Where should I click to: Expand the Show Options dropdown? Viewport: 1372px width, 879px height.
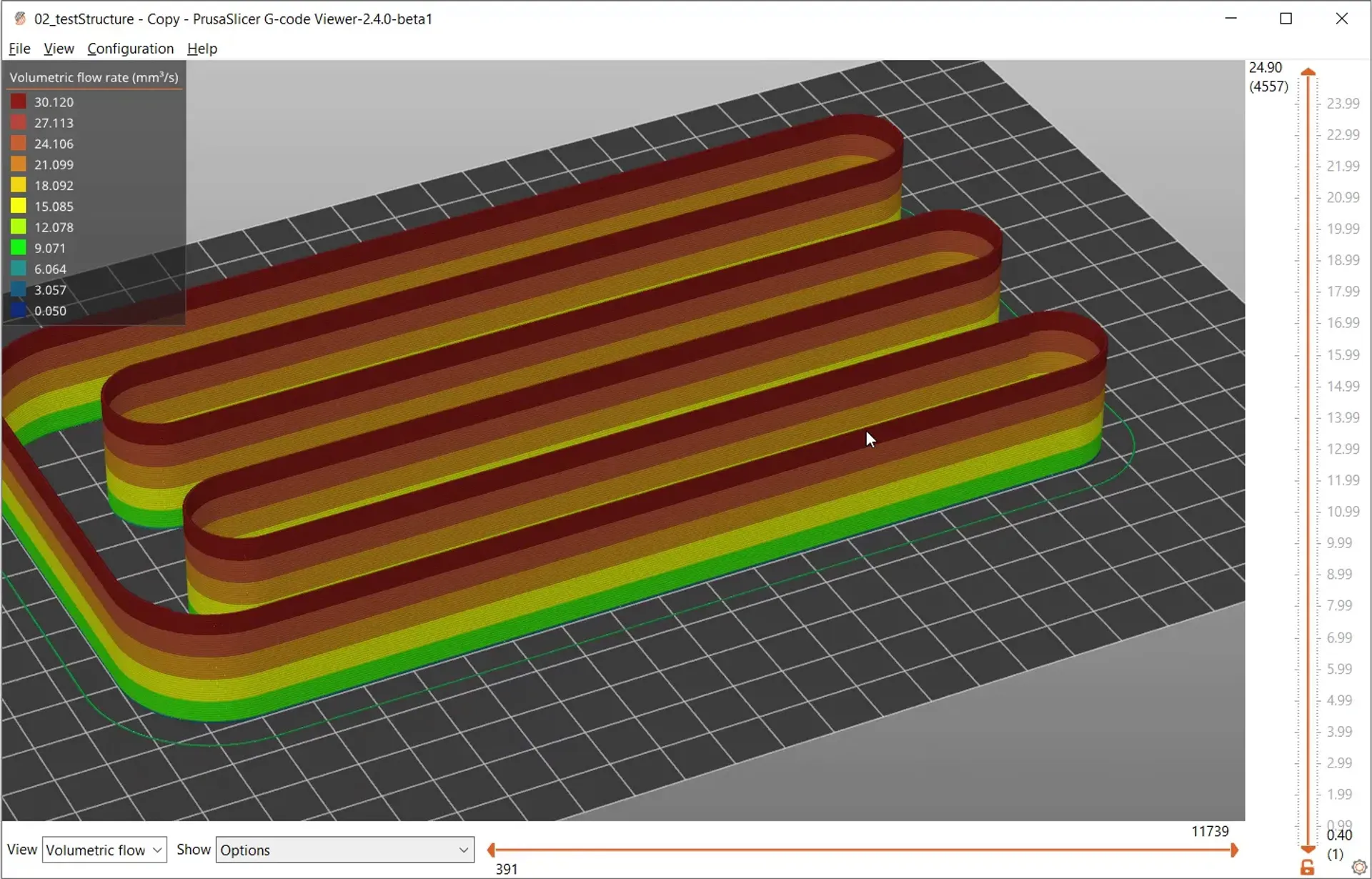point(344,850)
